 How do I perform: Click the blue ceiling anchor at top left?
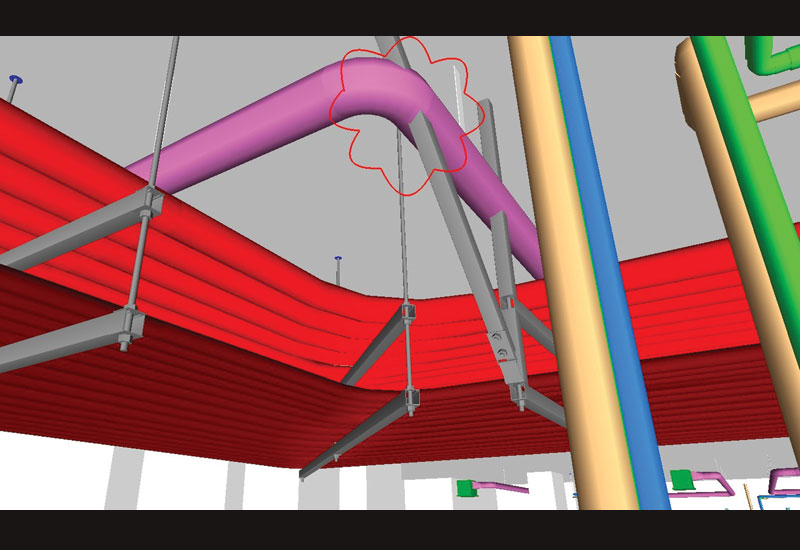pos(15,79)
